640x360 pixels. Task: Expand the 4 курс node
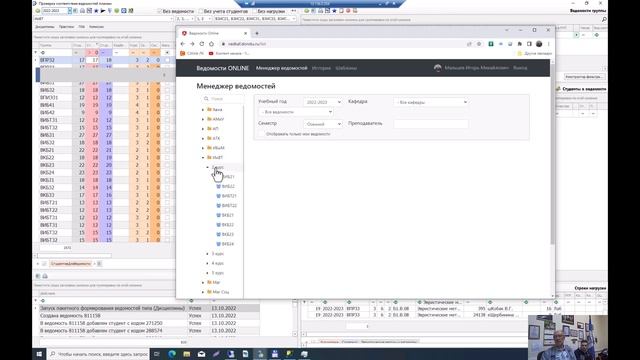(207, 263)
